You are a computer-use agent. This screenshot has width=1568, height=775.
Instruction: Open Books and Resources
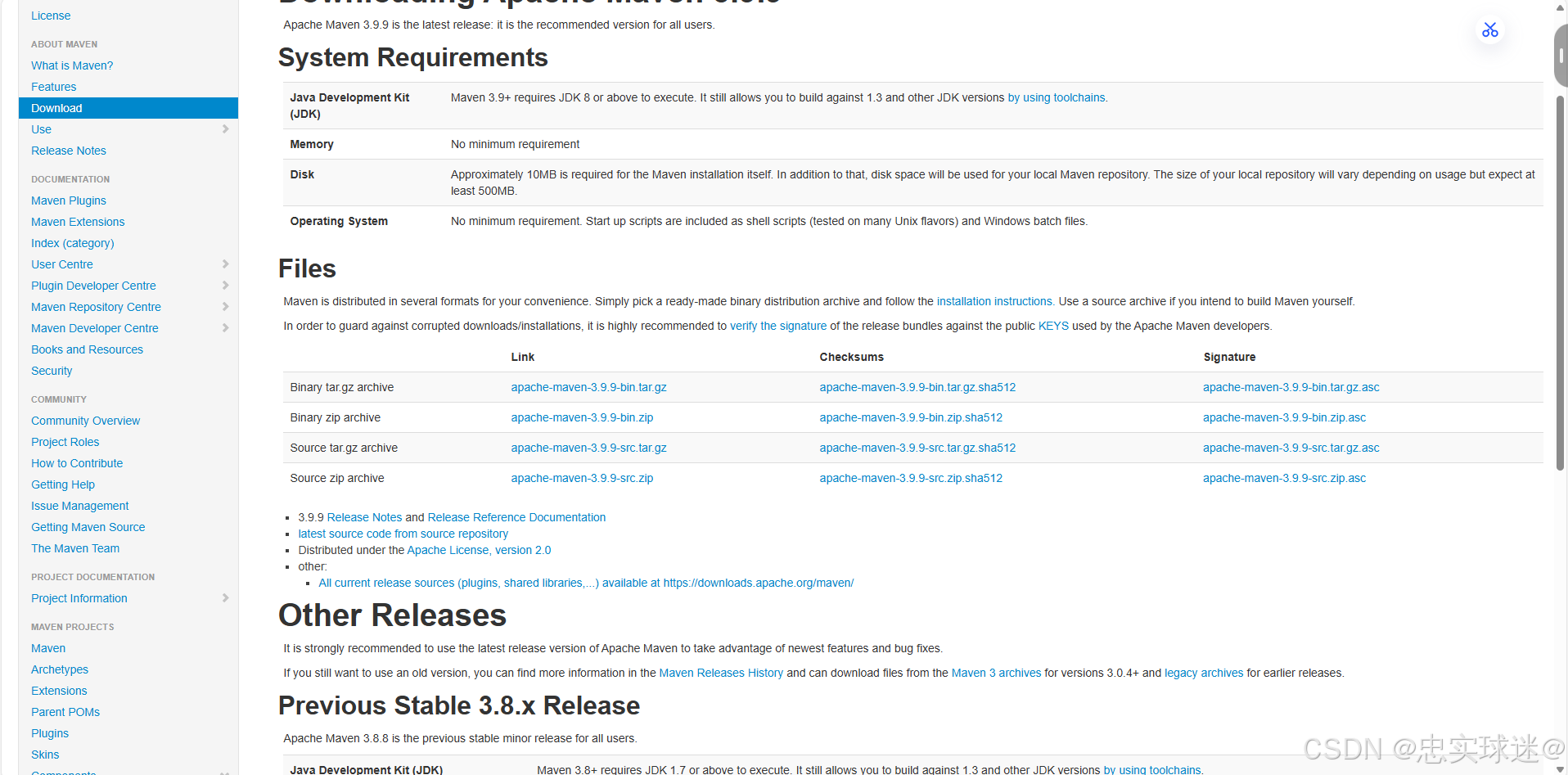click(87, 349)
